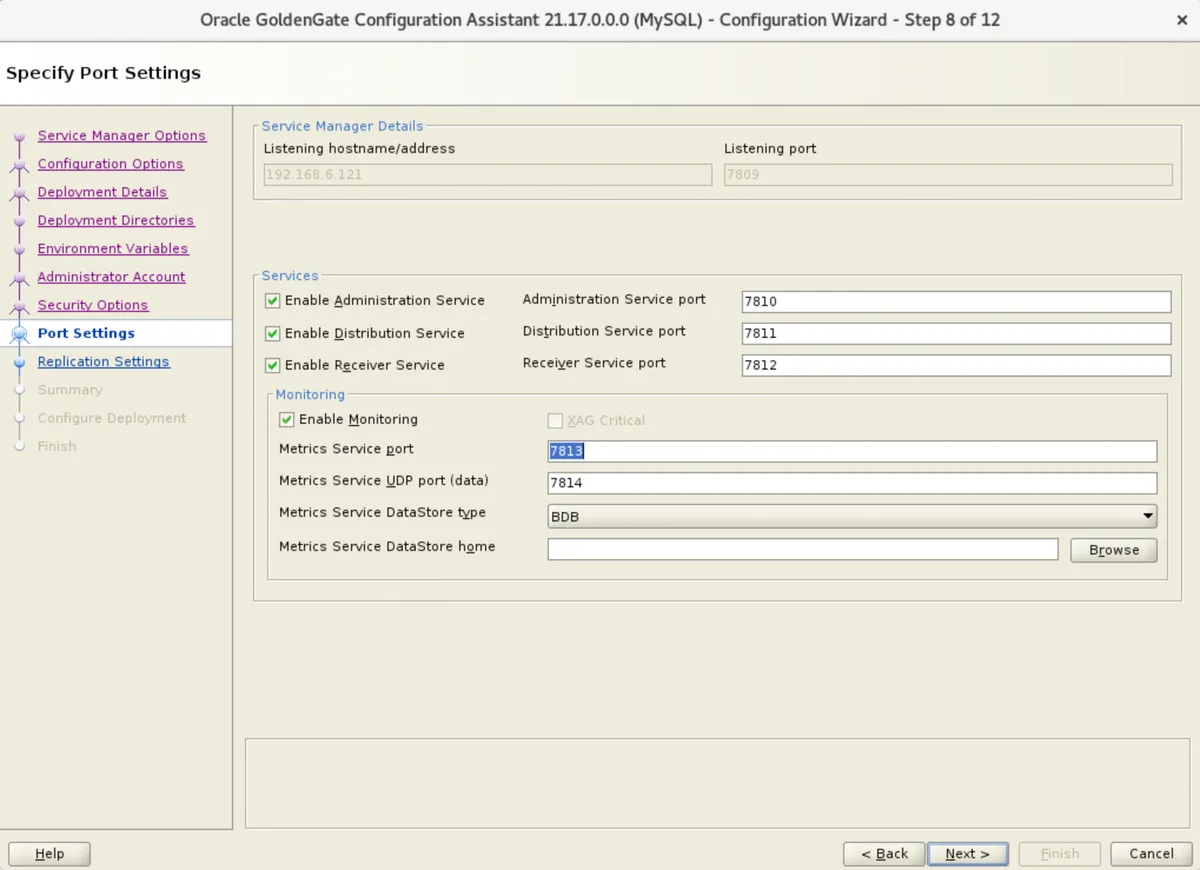Navigate to the Security Options step
Screen dimensions: 1200x870
[x=93, y=305]
